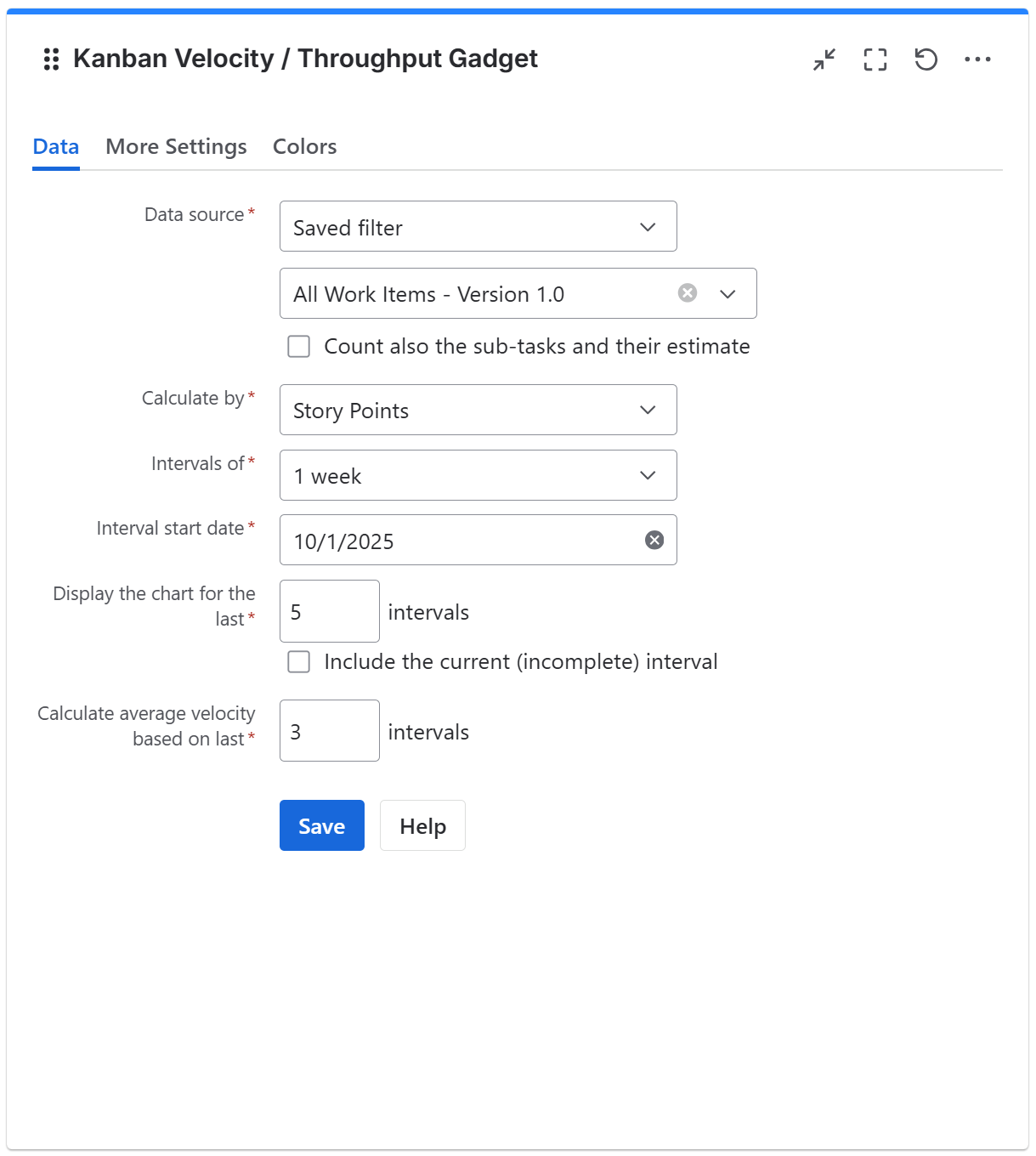Include the current incomplete interval
The height and width of the screenshot is (1156, 1036).
click(x=298, y=661)
